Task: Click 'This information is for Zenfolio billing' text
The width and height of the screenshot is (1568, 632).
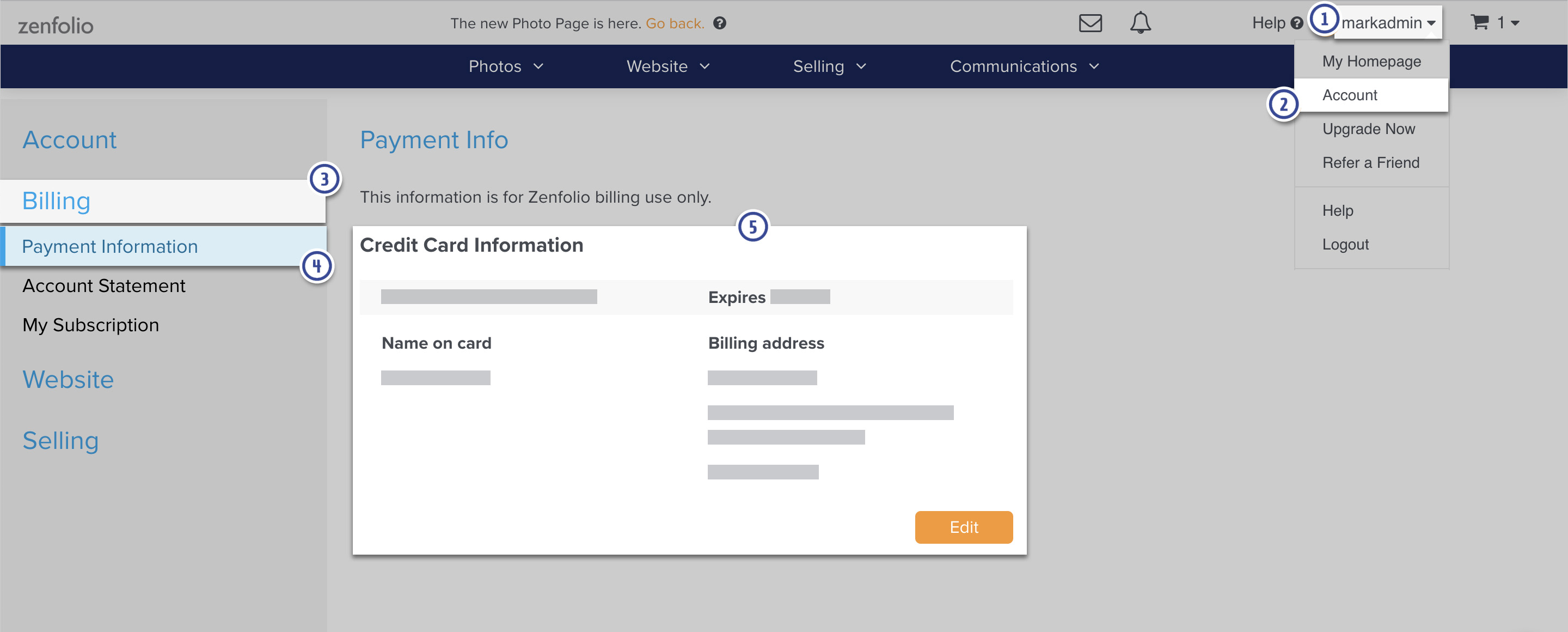Action: [536, 197]
